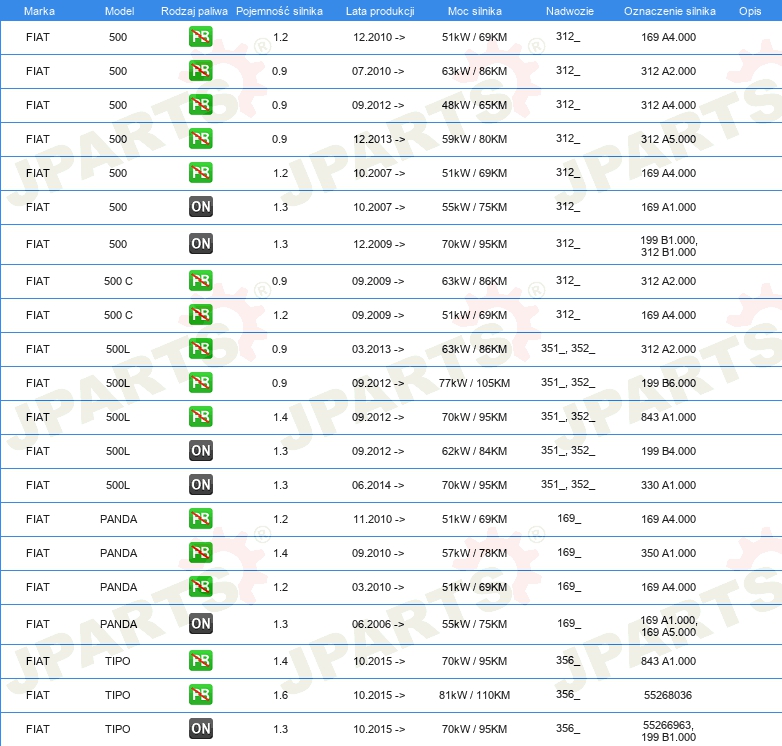
Task: Click the Rodzaj paliwa column header
Action: pos(194,11)
